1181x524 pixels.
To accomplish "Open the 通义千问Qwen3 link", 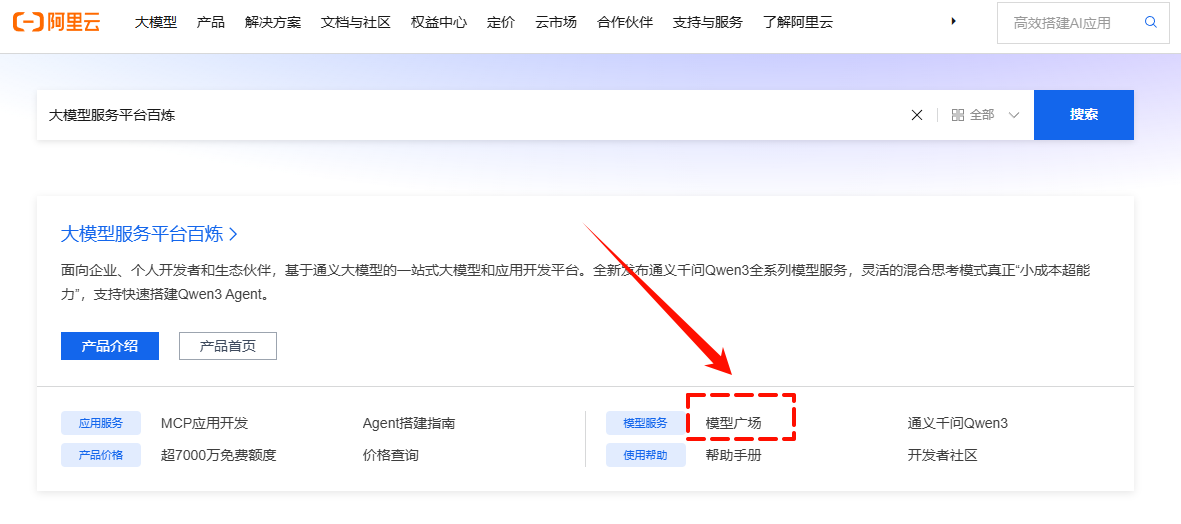I will 957,423.
